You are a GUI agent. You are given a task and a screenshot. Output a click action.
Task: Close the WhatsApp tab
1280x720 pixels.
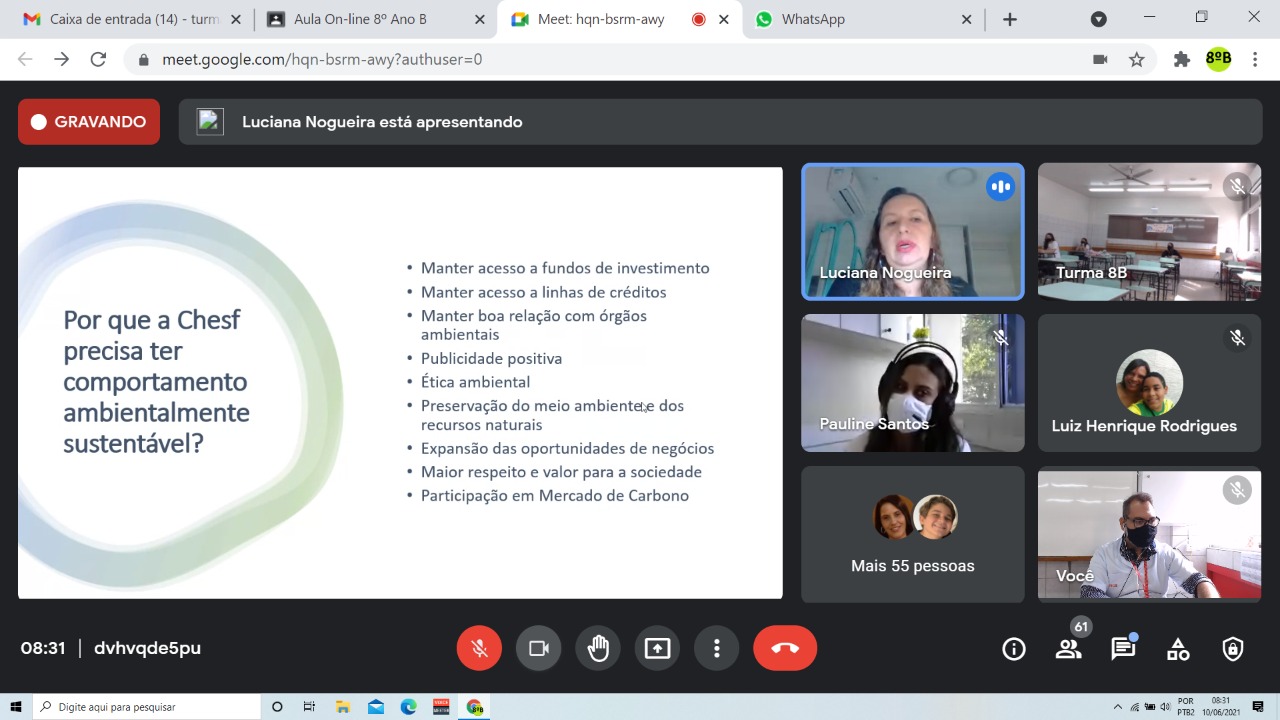[x=966, y=19]
